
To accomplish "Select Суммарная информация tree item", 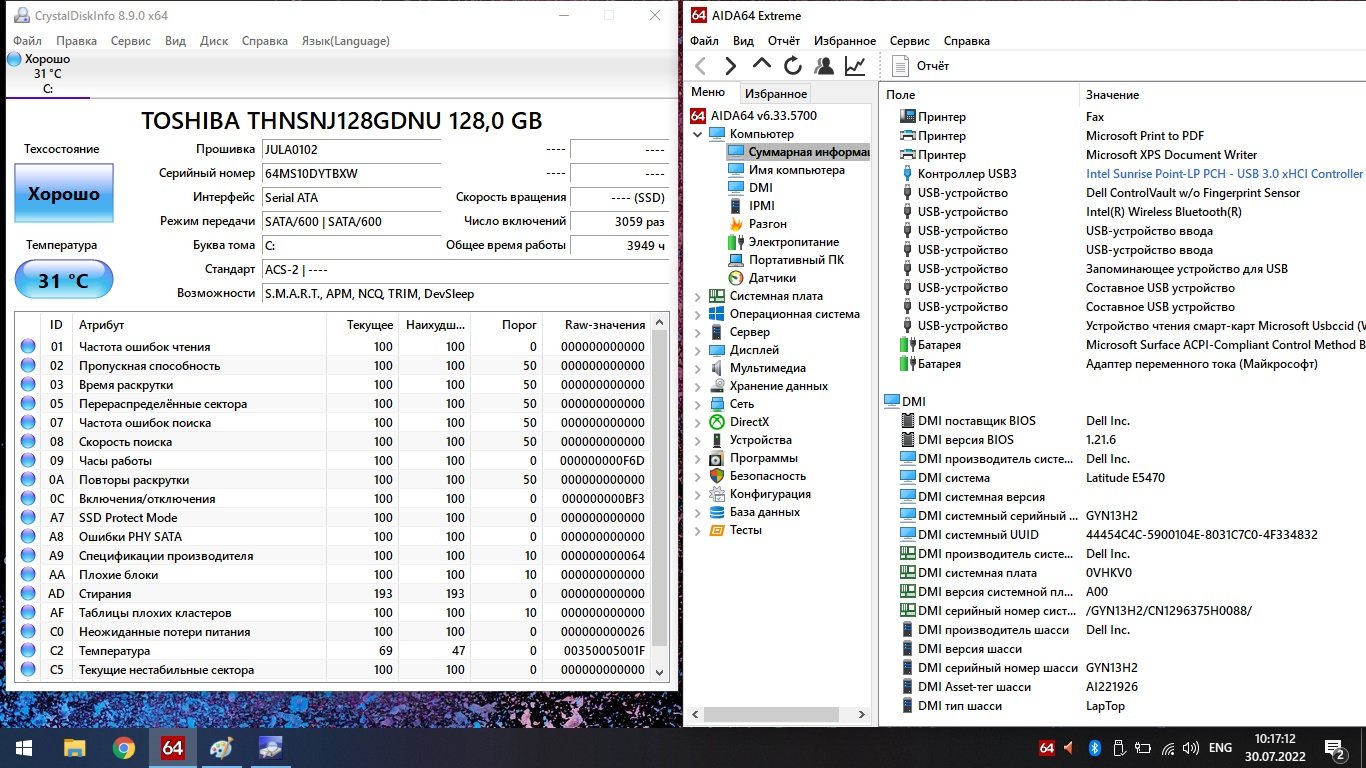I will coord(799,152).
